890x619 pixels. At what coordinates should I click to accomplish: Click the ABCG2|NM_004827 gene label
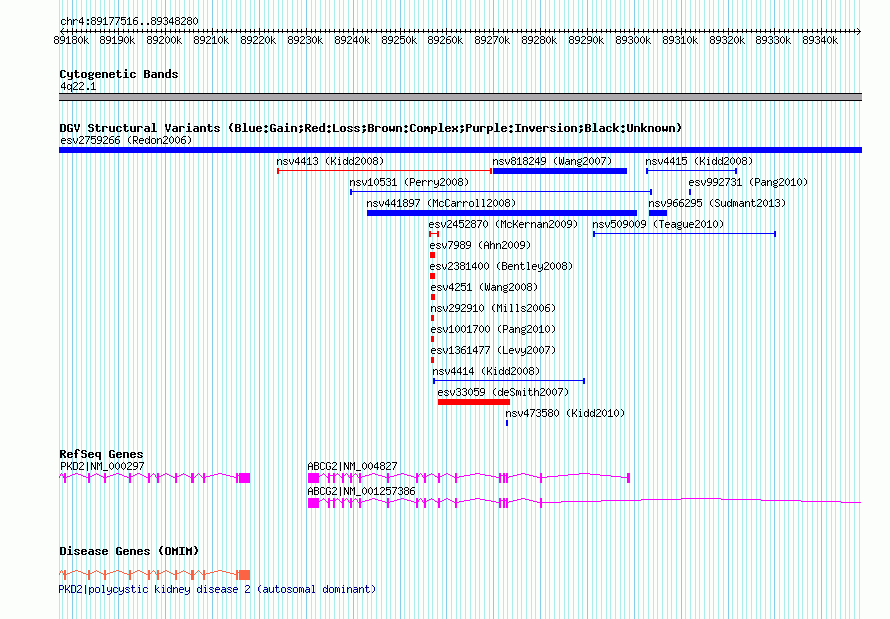[352, 466]
